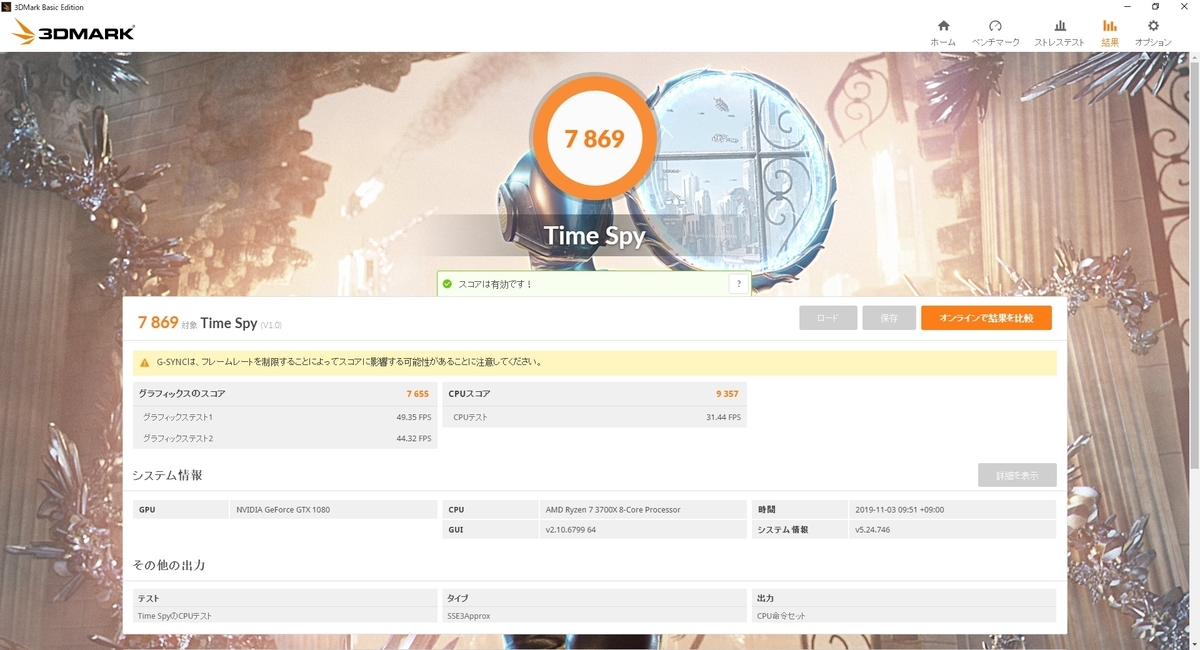Click the その他の出力 section heading

[x=169, y=565]
